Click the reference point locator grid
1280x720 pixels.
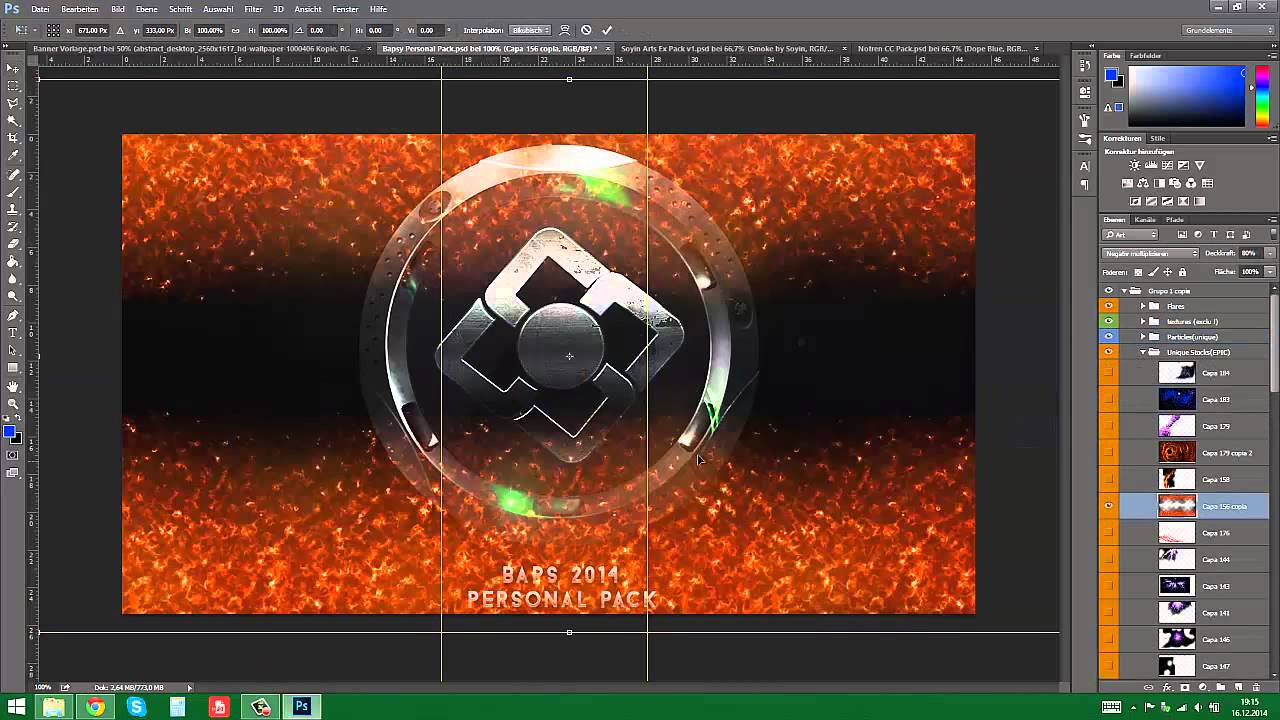(x=53, y=30)
